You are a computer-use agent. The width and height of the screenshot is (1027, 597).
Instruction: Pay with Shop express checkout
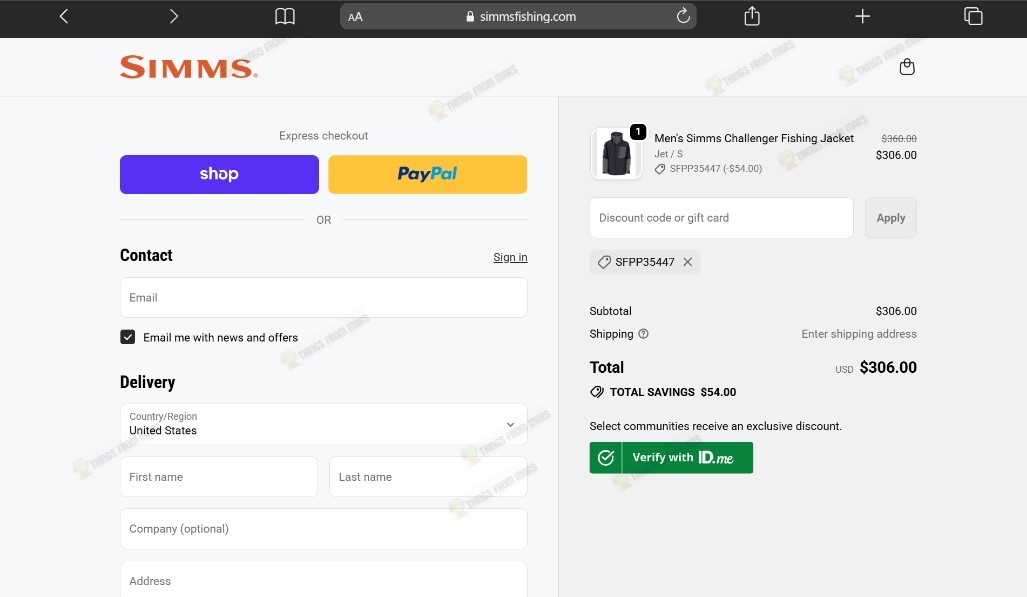click(219, 174)
